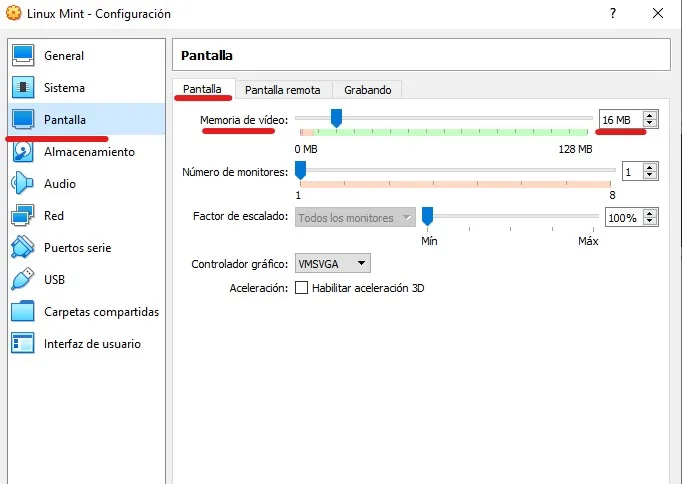
Task: Increase monitor count with up arrow
Action: pos(649,167)
